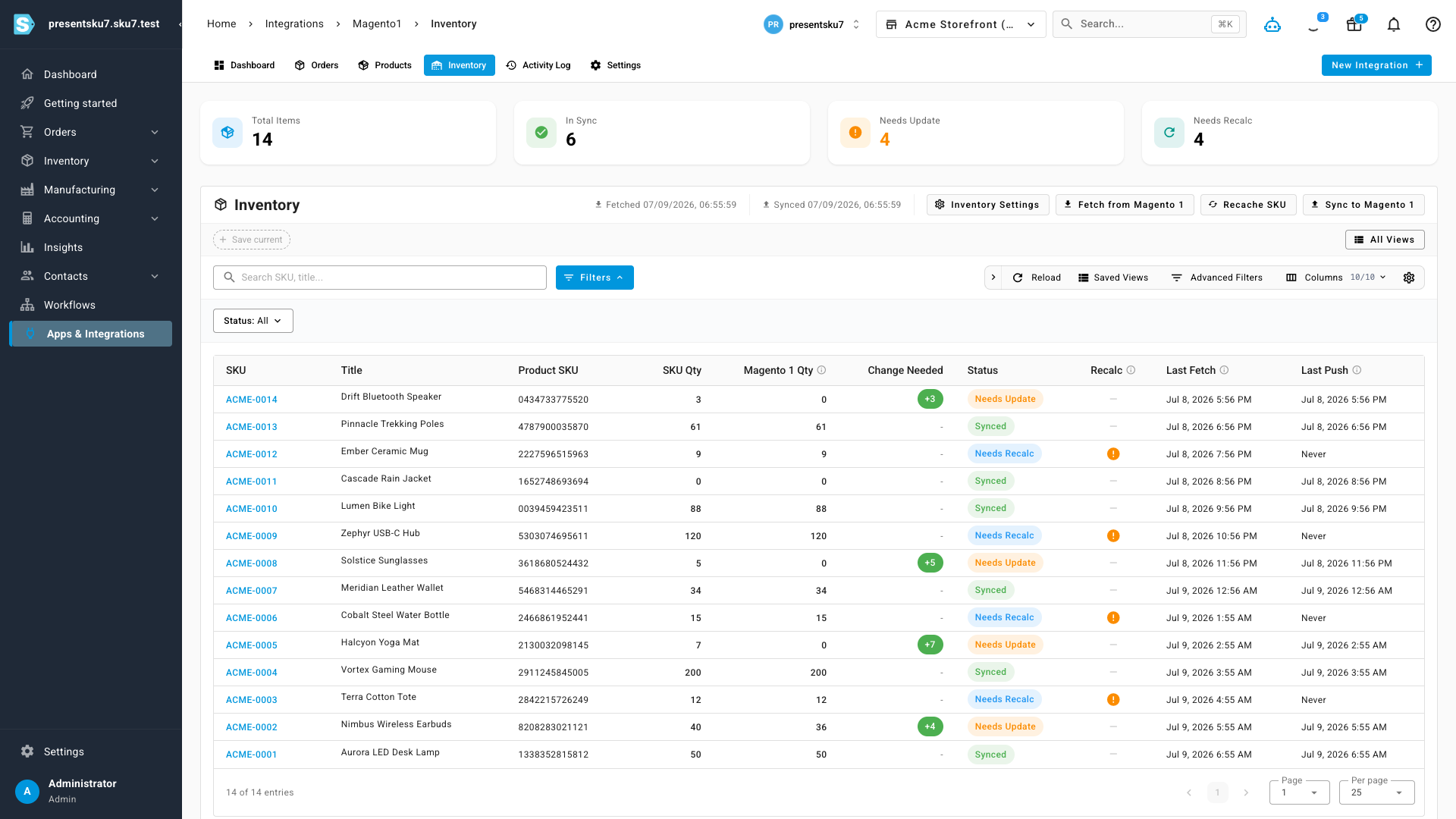Open Saved Views

coord(1113,278)
